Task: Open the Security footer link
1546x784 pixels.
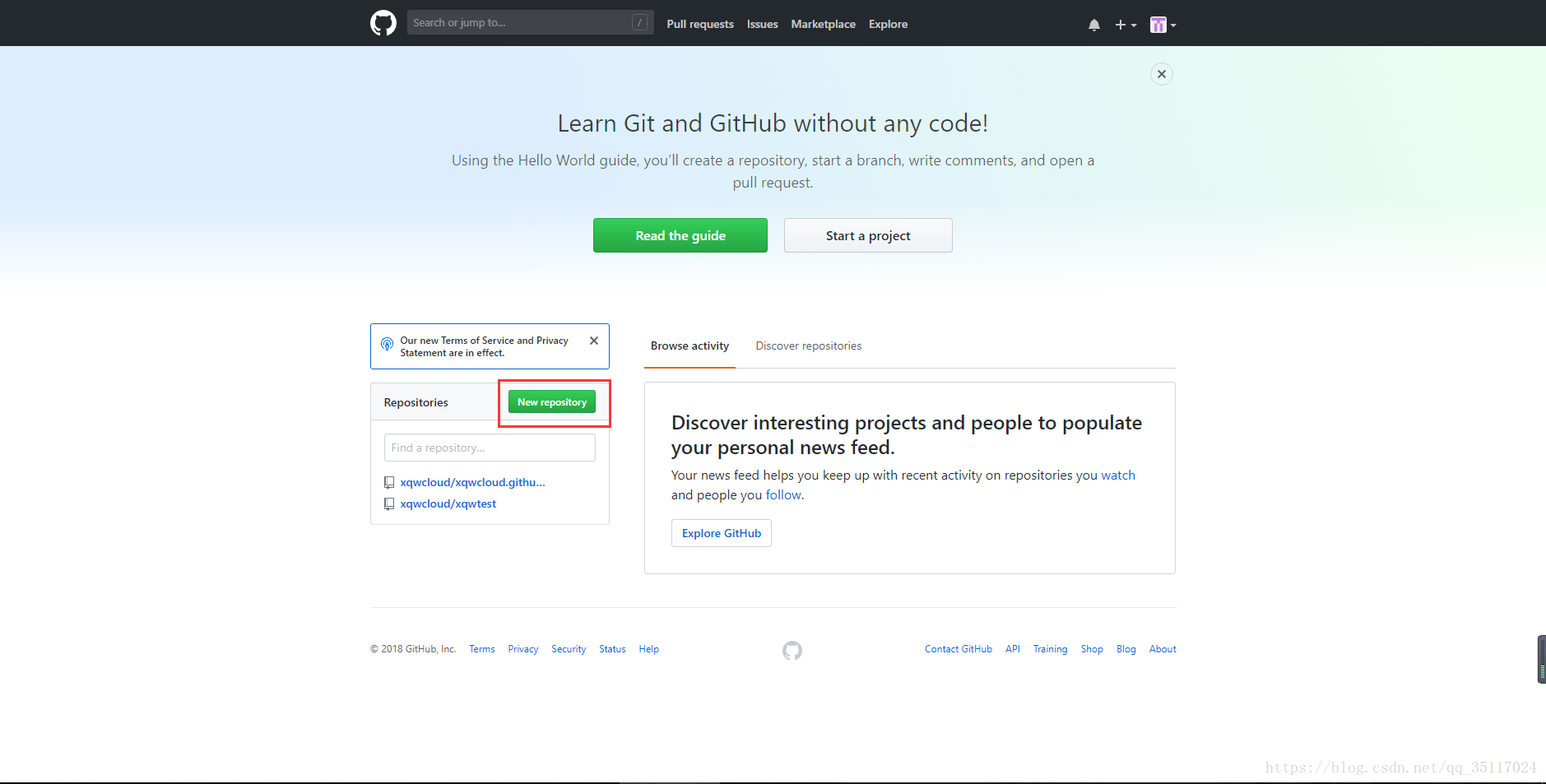Action: click(569, 649)
